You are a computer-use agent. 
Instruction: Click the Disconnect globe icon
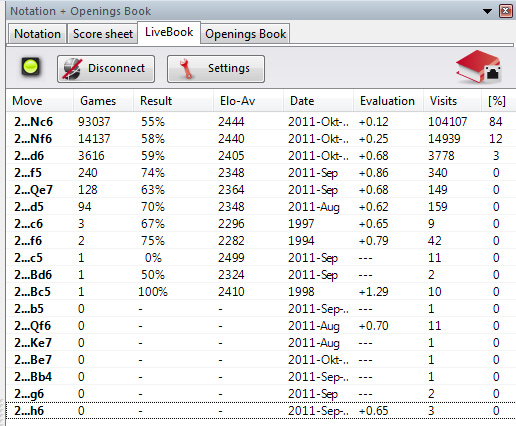pyautogui.click(x=72, y=69)
